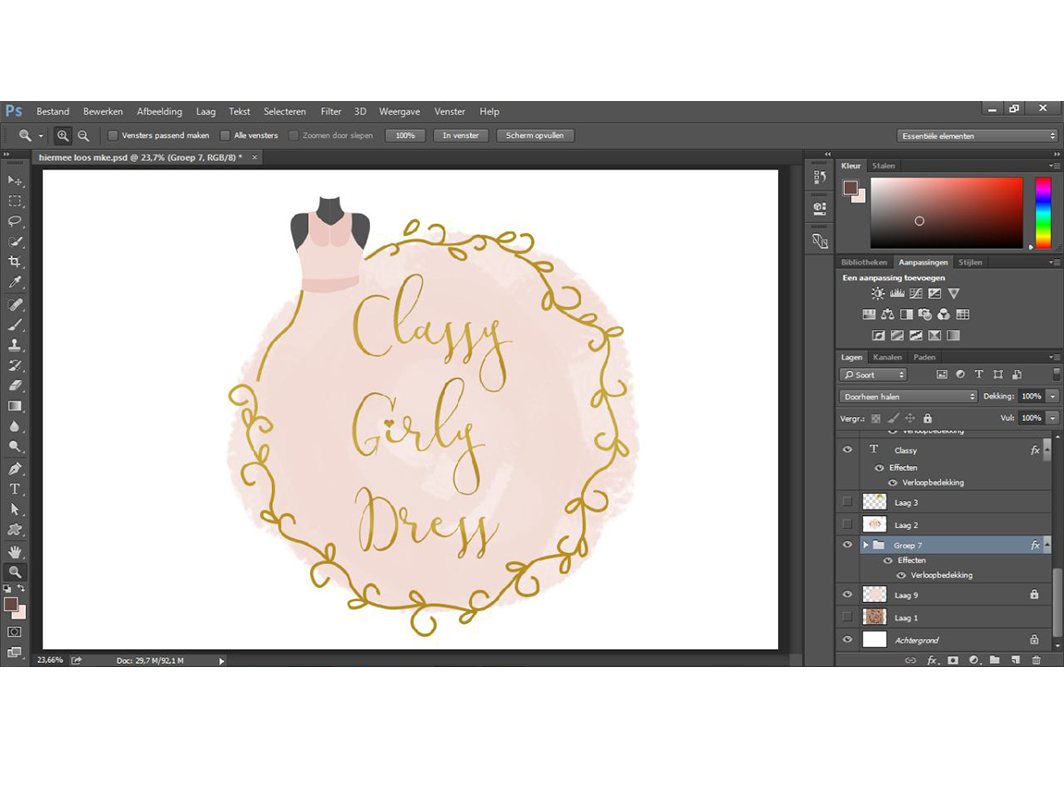The height and width of the screenshot is (799, 1064).
Task: Hide the Laag 9 layer
Action: point(847,595)
